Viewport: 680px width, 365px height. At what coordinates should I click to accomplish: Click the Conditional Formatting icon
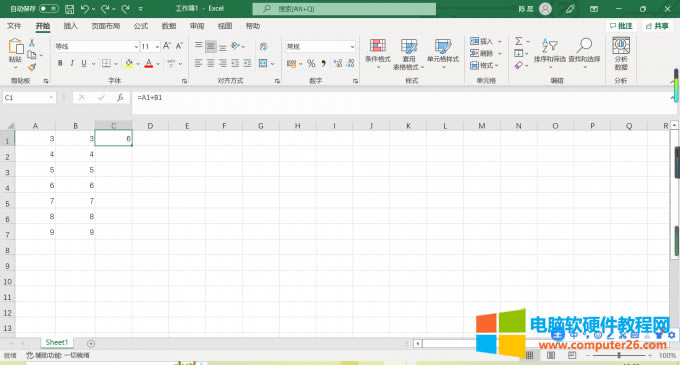(378, 46)
